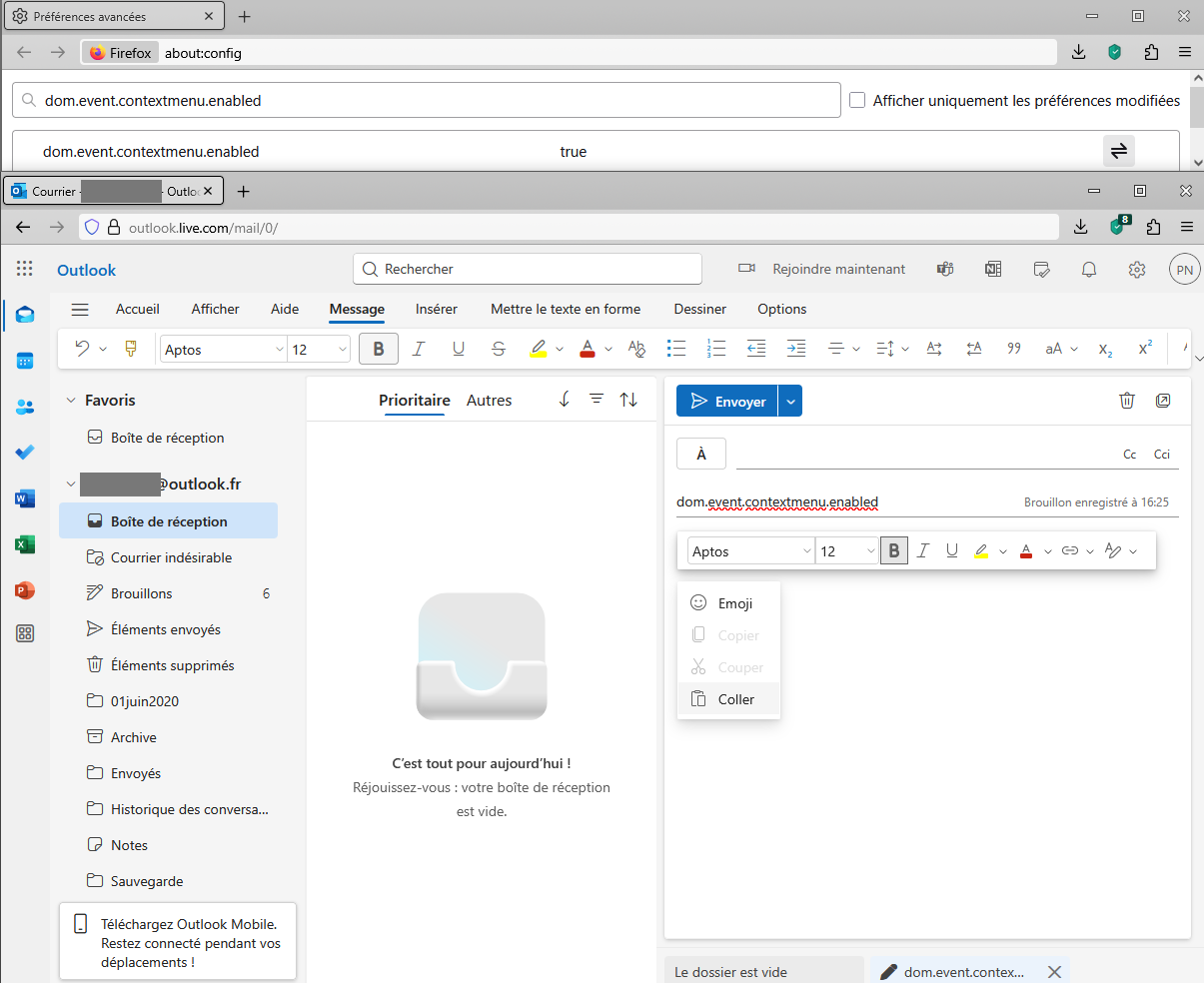
Task: Choose Coller from the context menu
Action: click(x=728, y=699)
